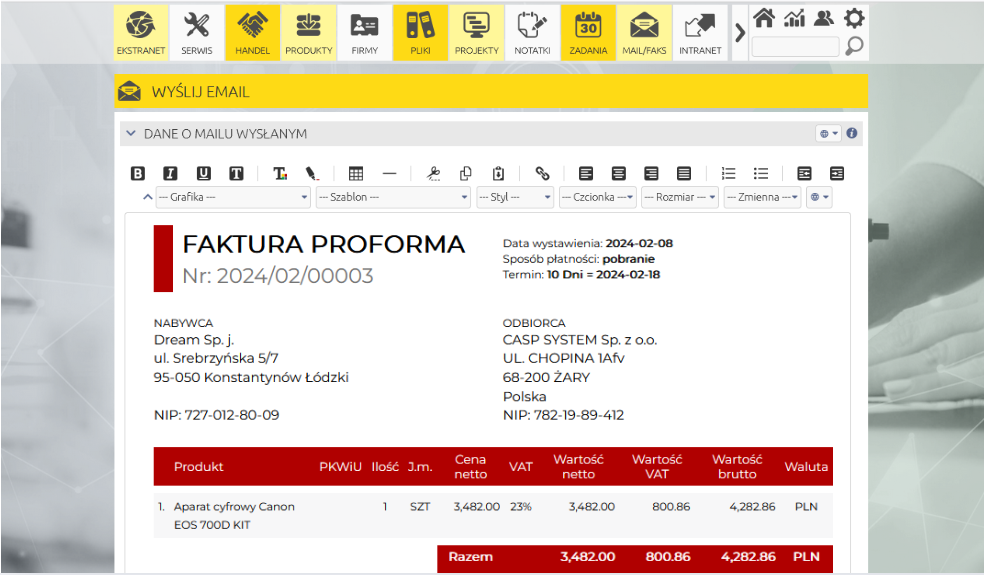The image size is (984, 575).
Task: Open the HANDEL module tab
Action: [x=252, y=33]
